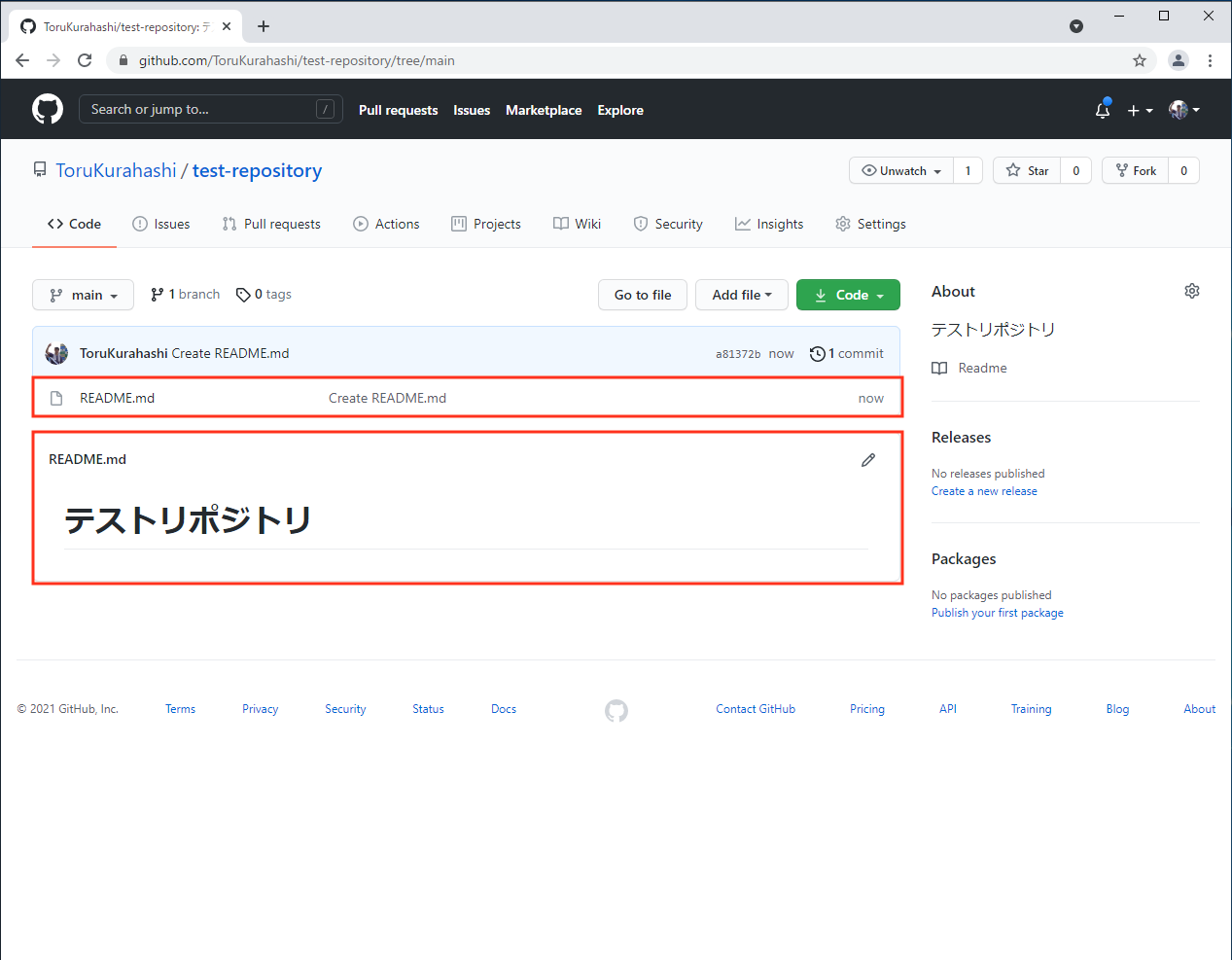Open the Readme link in About
The height and width of the screenshot is (960, 1232).
pyautogui.click(x=969, y=368)
